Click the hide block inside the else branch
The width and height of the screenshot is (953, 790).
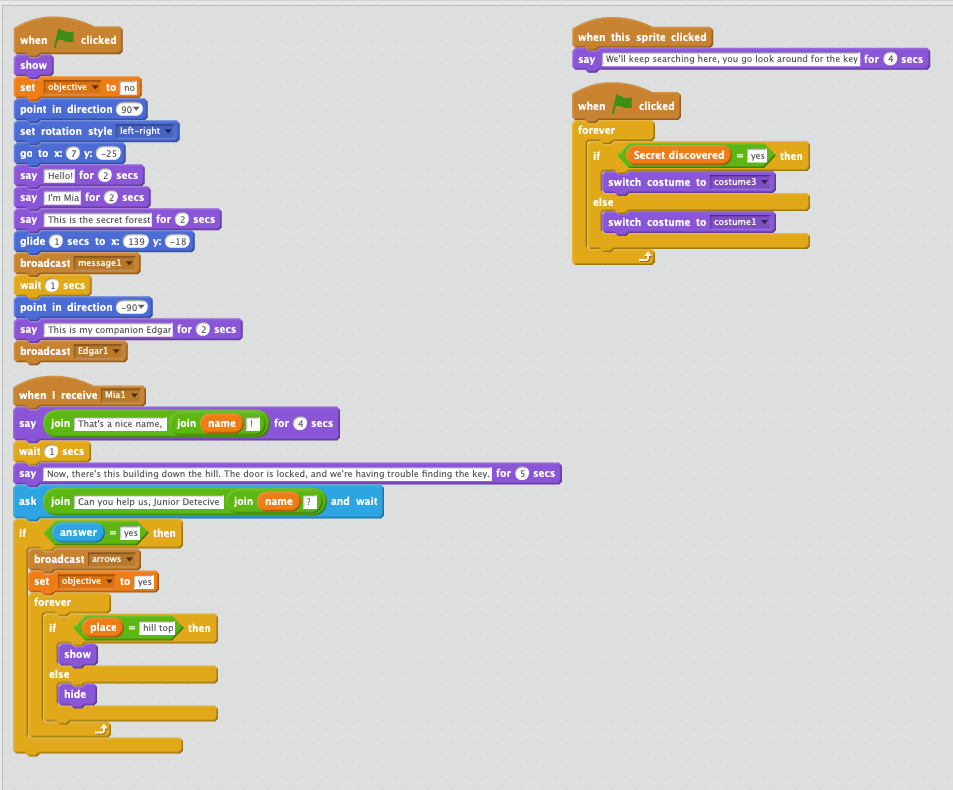pos(76,694)
